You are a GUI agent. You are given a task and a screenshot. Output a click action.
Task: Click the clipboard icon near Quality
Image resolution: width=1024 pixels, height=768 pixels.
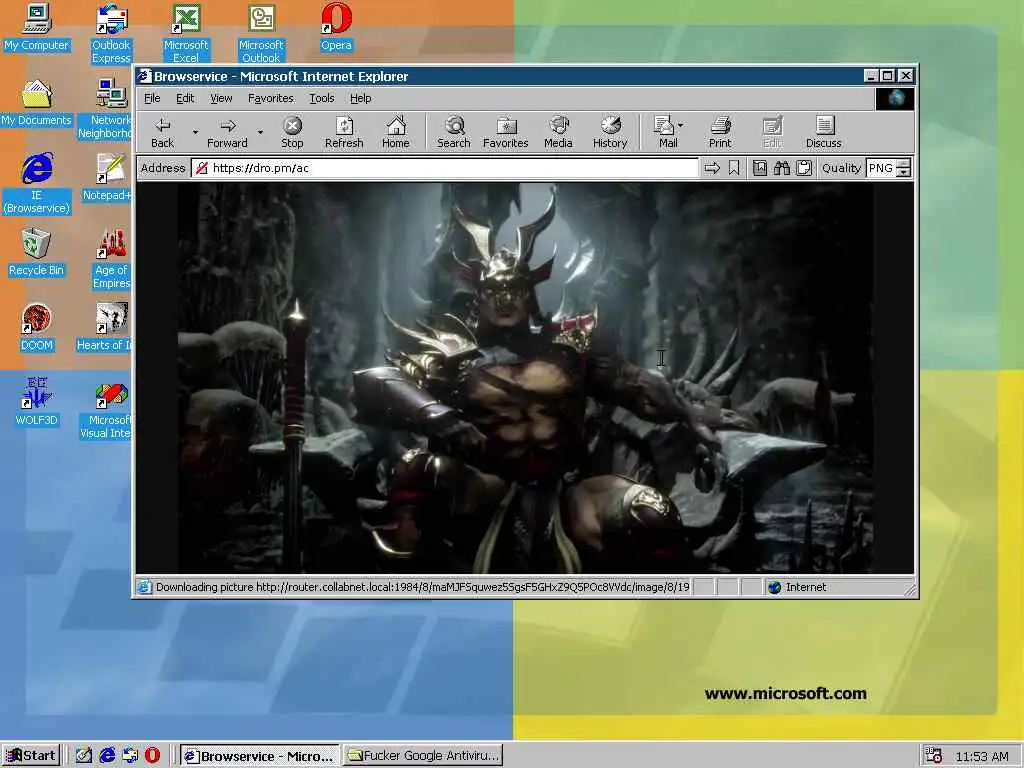804,168
